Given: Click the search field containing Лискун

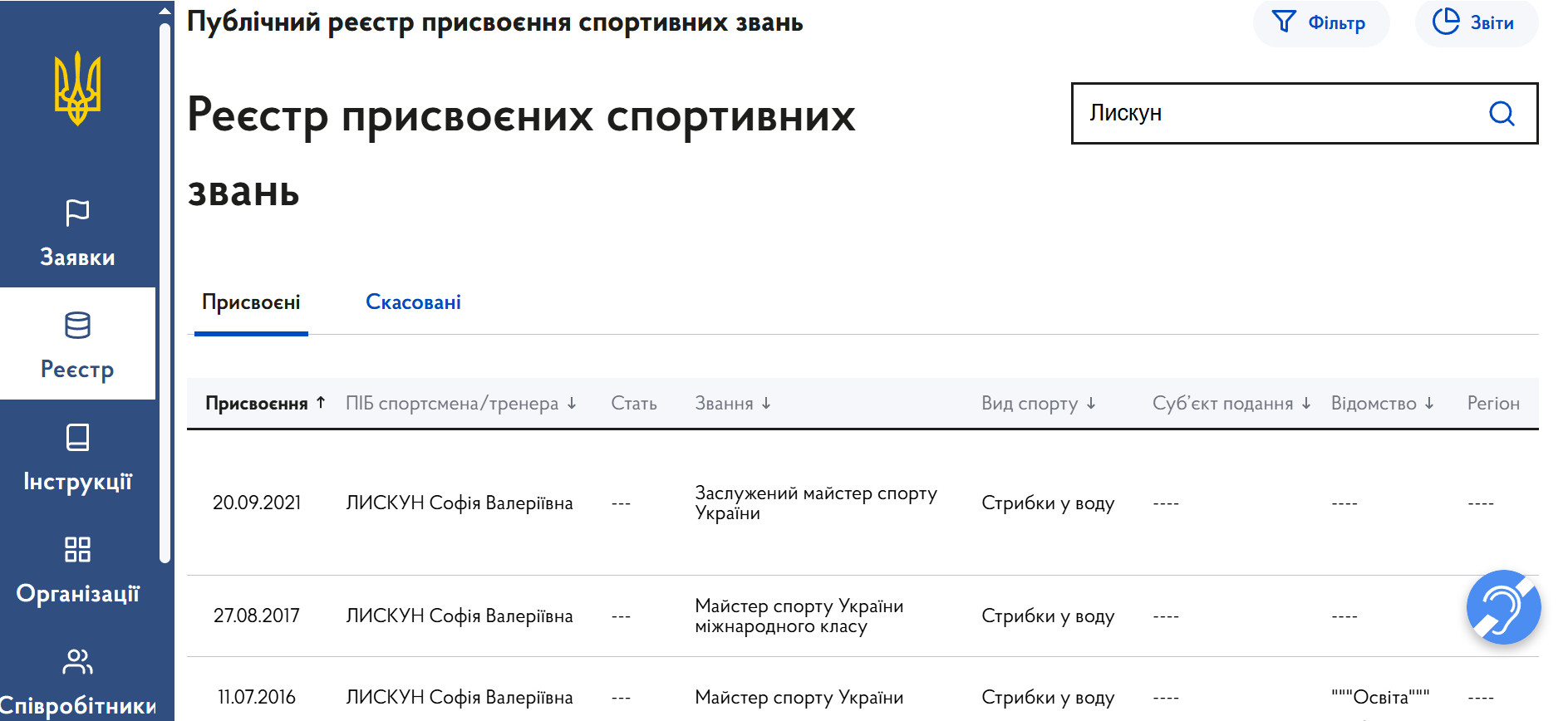Looking at the screenshot, I should [x=1280, y=113].
